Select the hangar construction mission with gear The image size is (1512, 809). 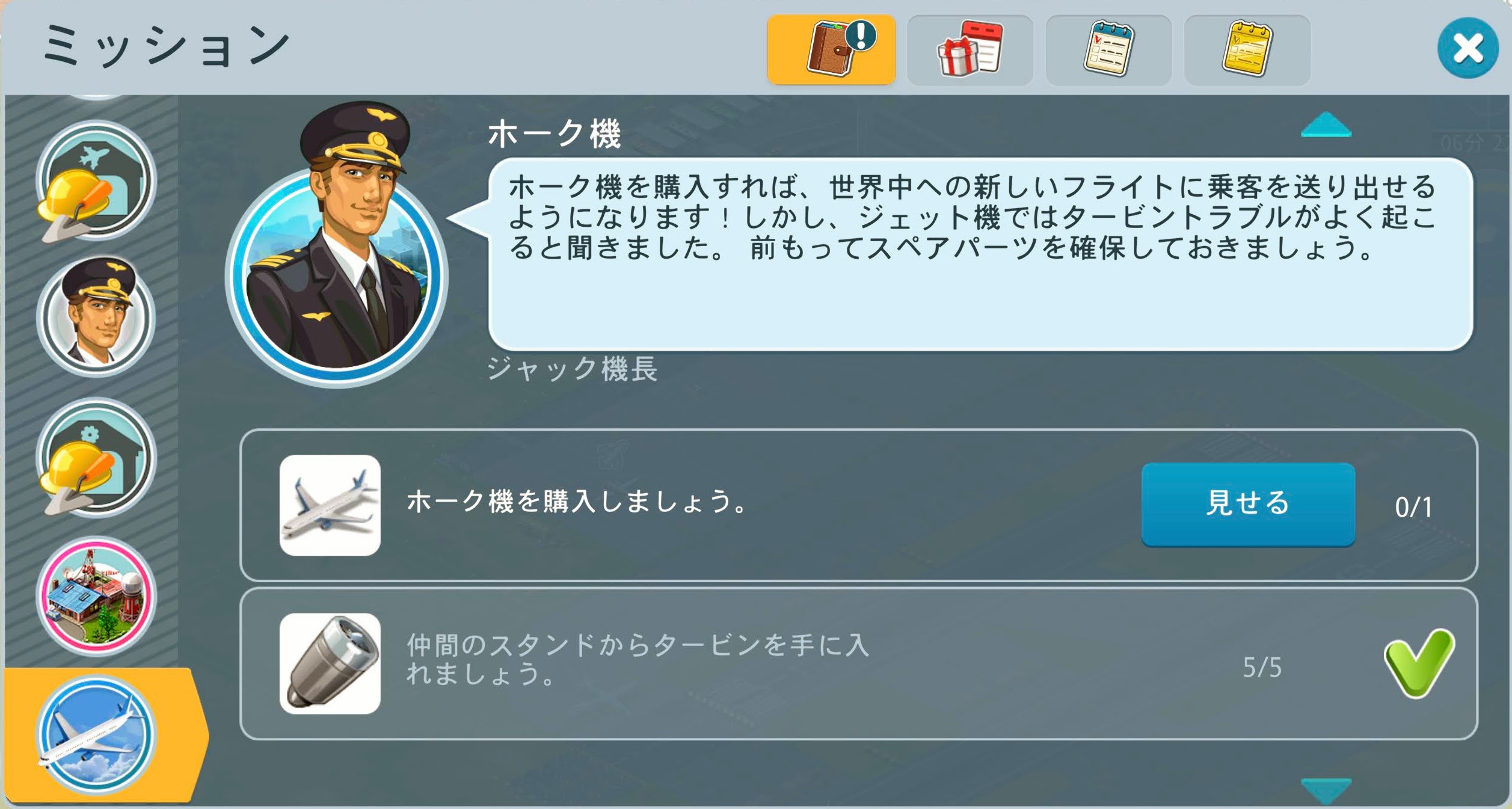pyautogui.click(x=95, y=457)
